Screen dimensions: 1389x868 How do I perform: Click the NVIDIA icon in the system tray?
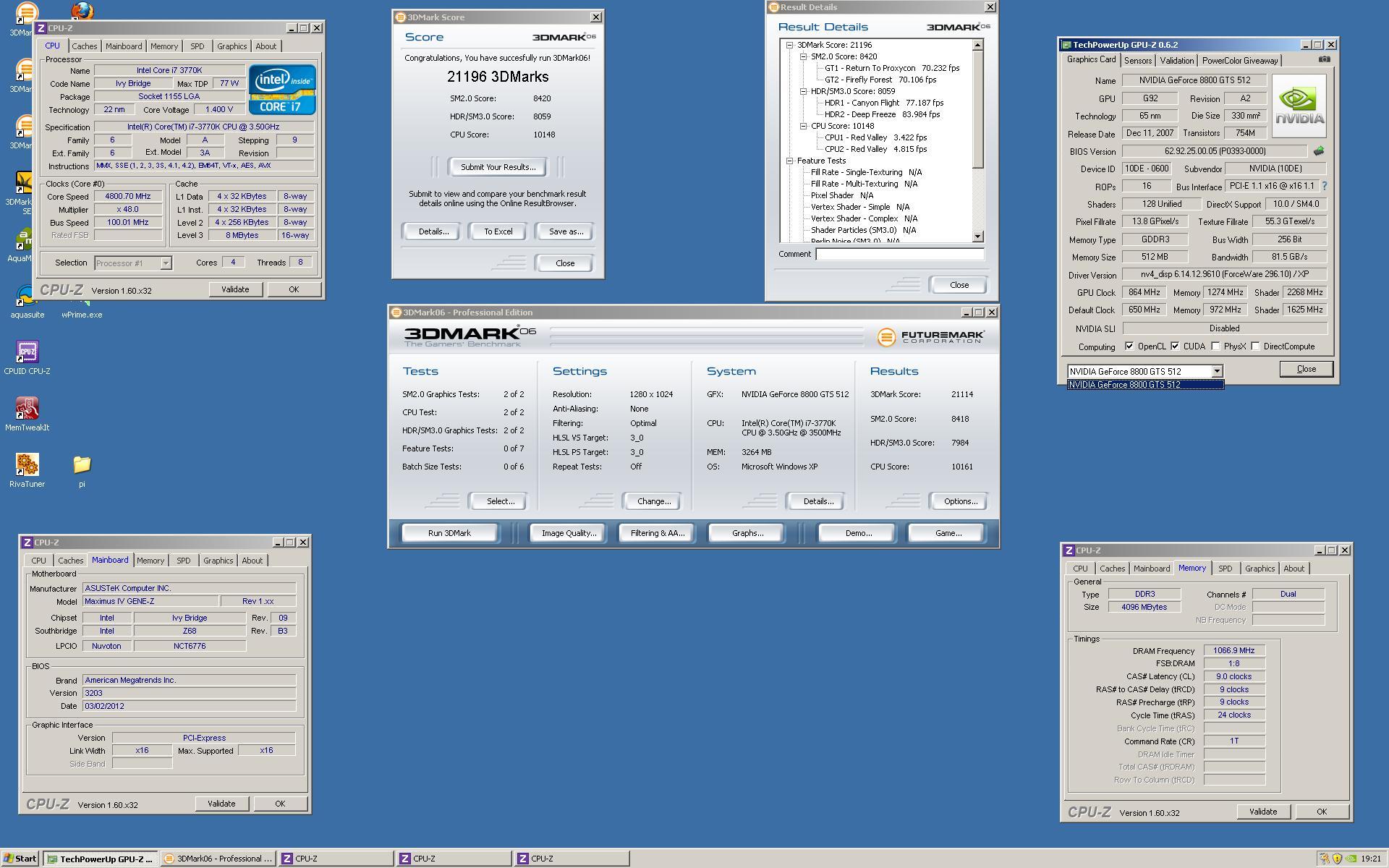(x=1351, y=859)
